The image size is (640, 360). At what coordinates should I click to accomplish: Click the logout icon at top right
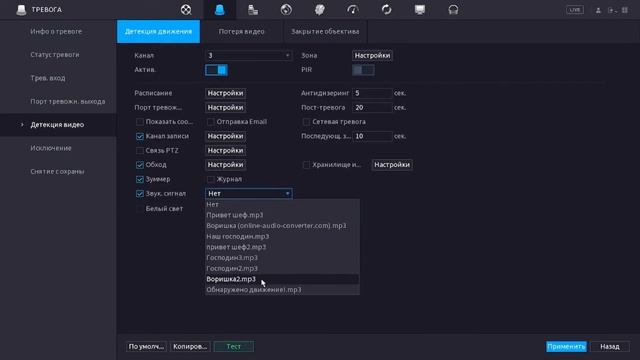[x=612, y=10]
